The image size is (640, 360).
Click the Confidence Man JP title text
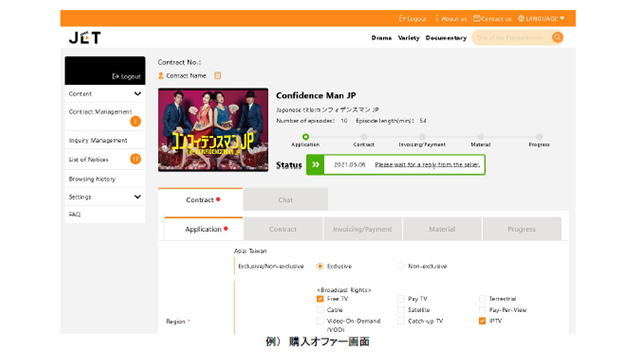[316, 96]
